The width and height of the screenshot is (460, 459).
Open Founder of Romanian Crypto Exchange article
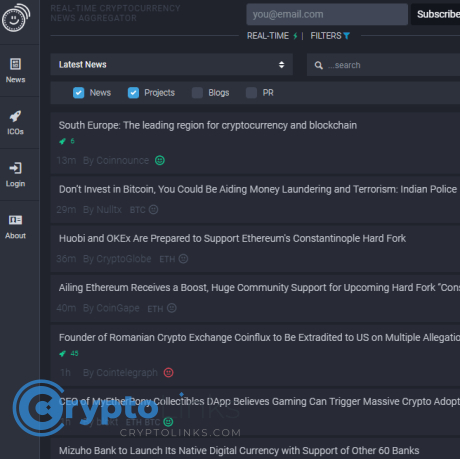click(259, 337)
